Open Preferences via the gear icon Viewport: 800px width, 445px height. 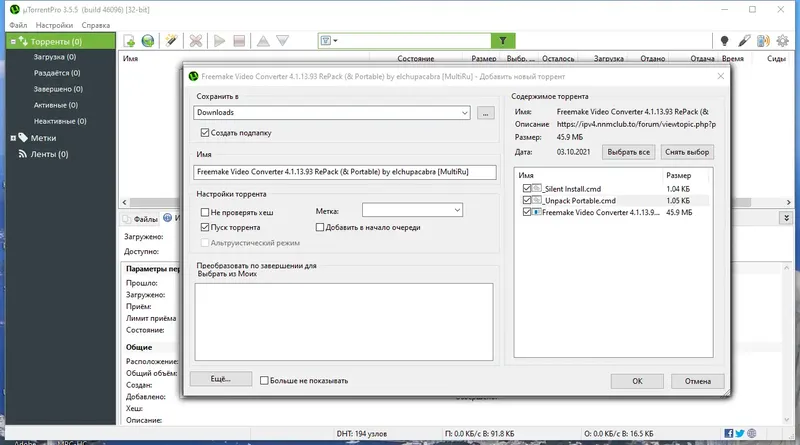pyautogui.click(x=782, y=41)
